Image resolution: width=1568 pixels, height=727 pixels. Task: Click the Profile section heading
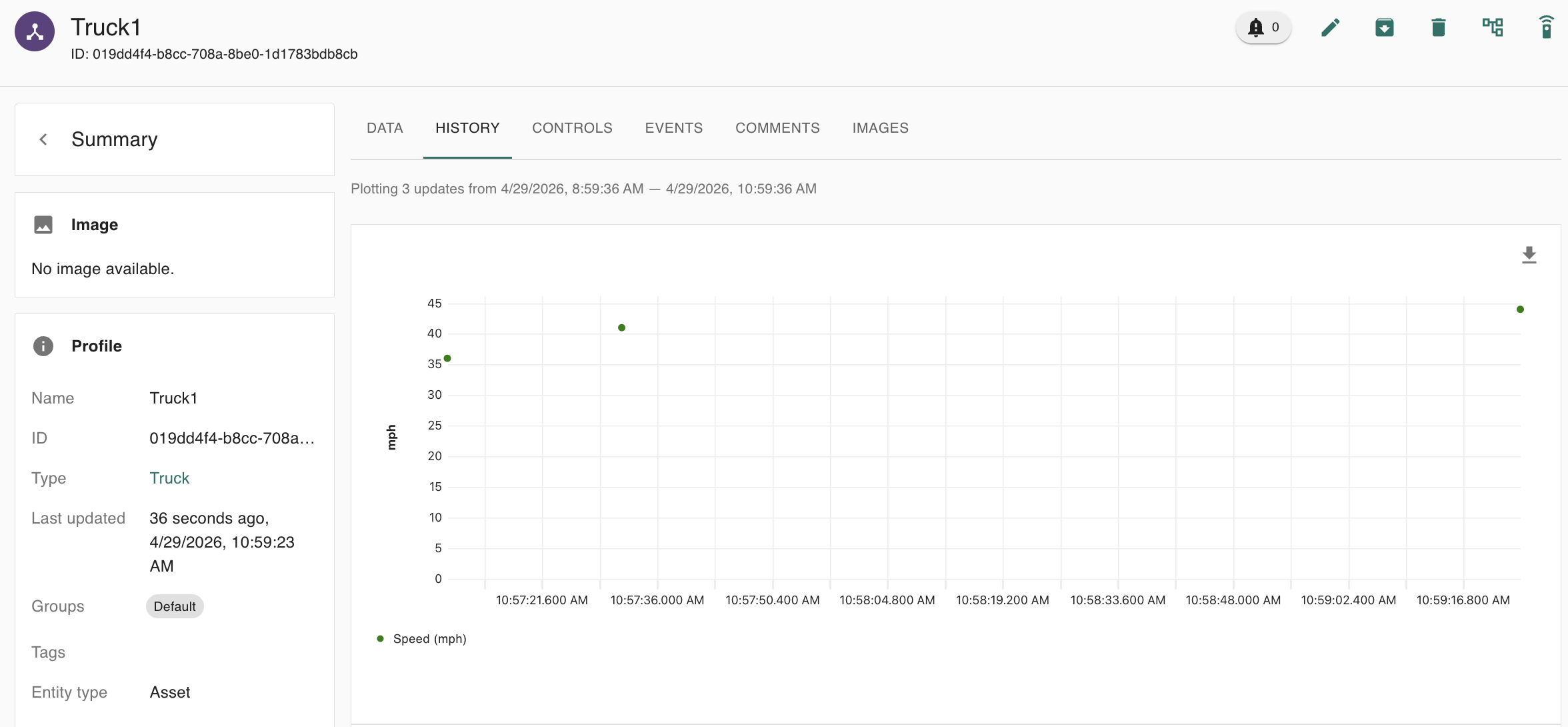pos(97,346)
